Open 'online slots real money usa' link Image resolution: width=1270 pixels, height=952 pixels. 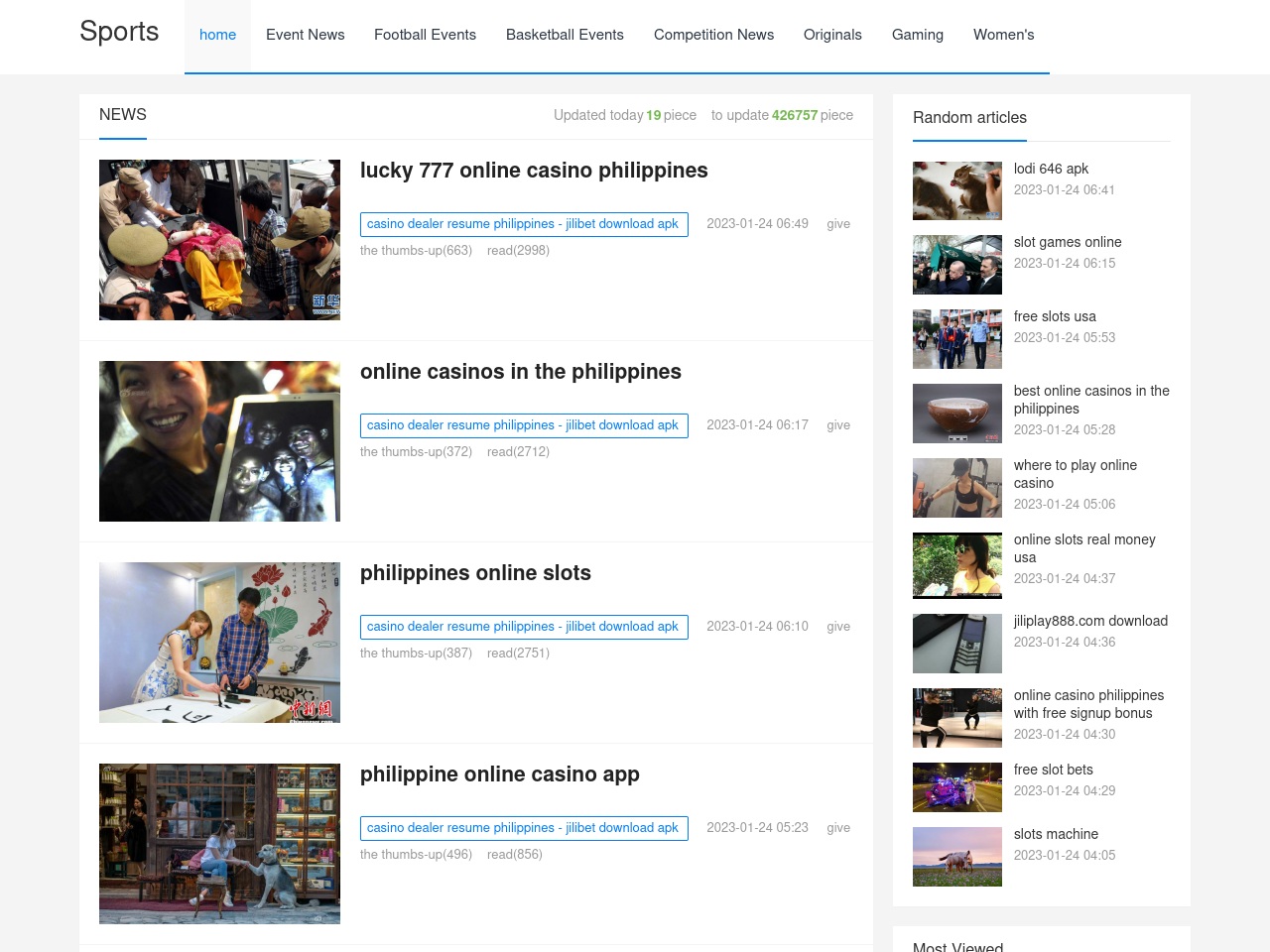(x=1084, y=549)
